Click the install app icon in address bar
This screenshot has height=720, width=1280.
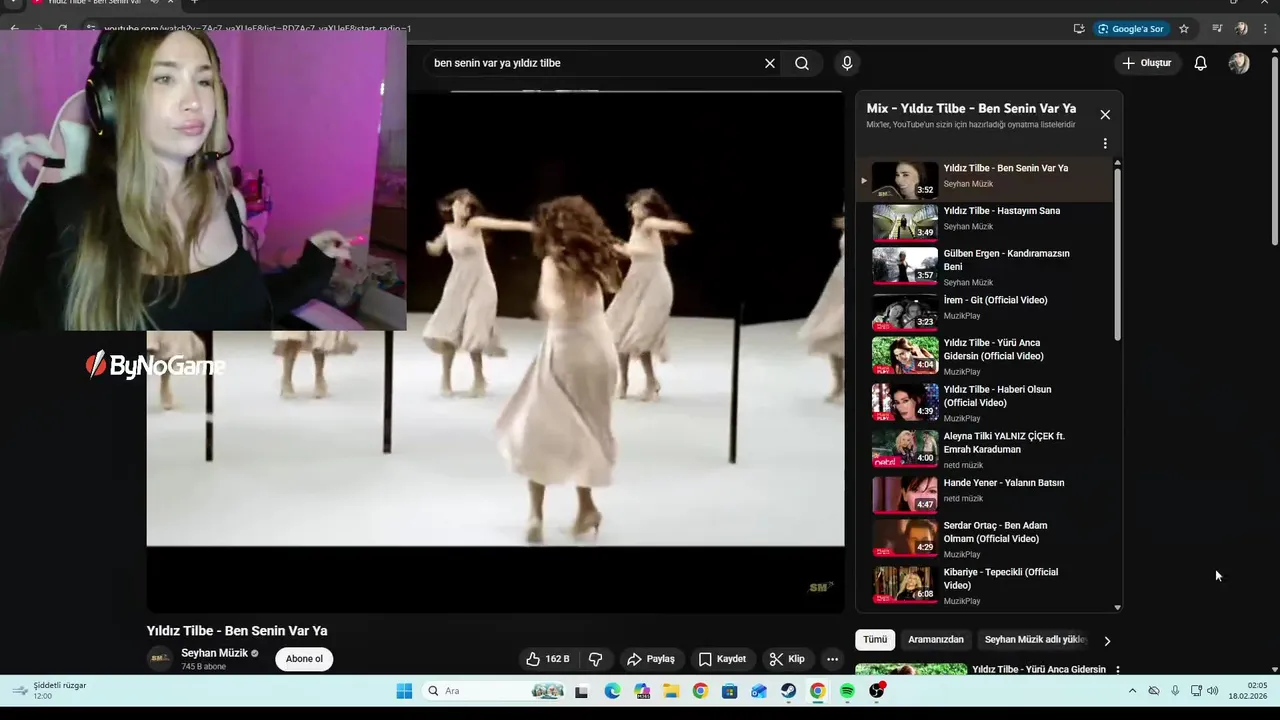(1079, 29)
